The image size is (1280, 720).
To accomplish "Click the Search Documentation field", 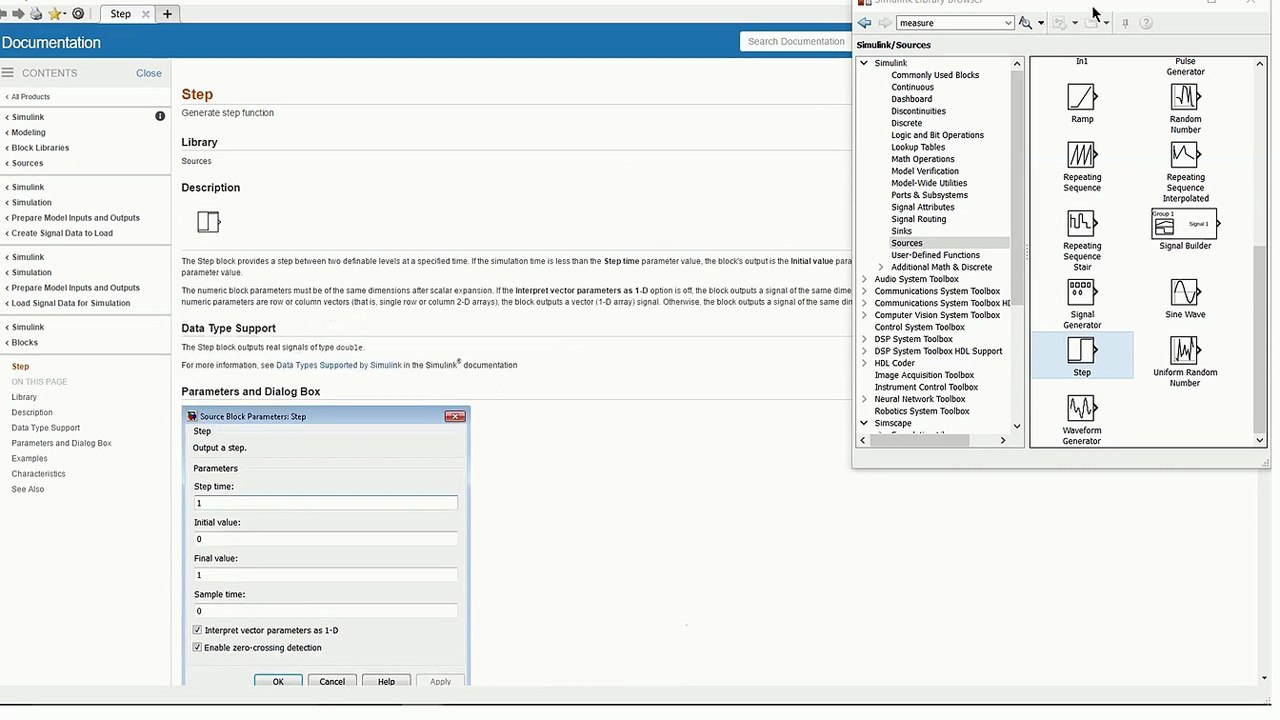I will pyautogui.click(x=796, y=42).
